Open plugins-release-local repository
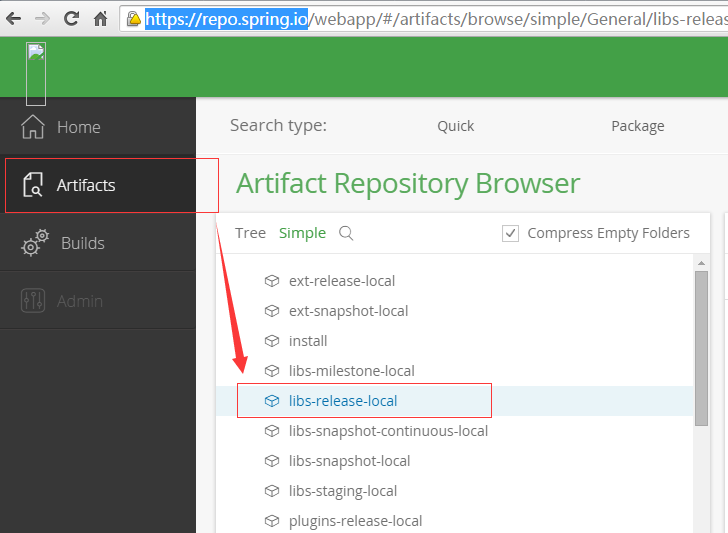Image resolution: width=728 pixels, height=533 pixels. [x=355, y=521]
